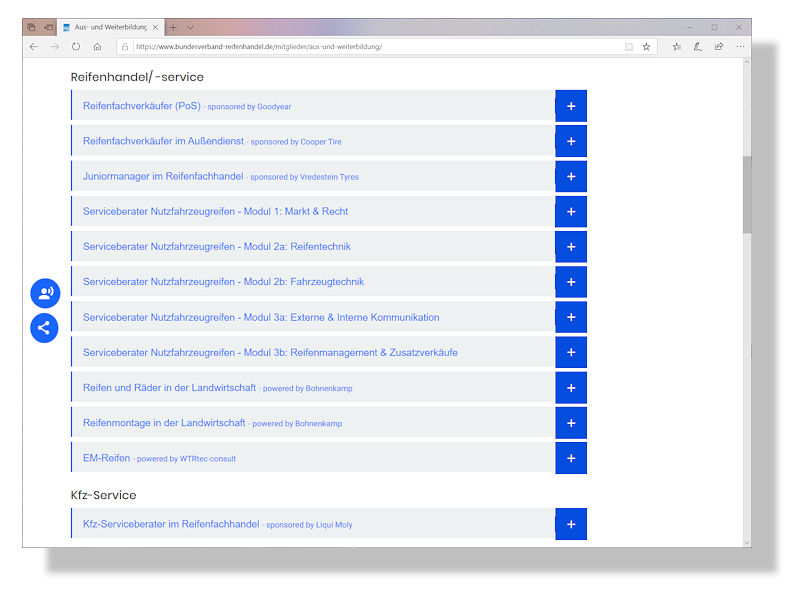
Task: Open Modul 3a: Externe & Interne Kommunikation
Action: (261, 317)
